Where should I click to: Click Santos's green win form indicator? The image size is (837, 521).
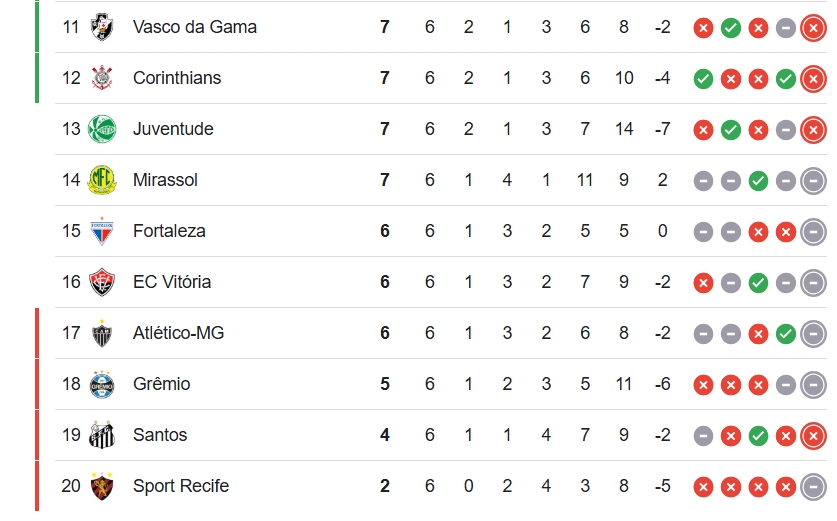coord(758,436)
